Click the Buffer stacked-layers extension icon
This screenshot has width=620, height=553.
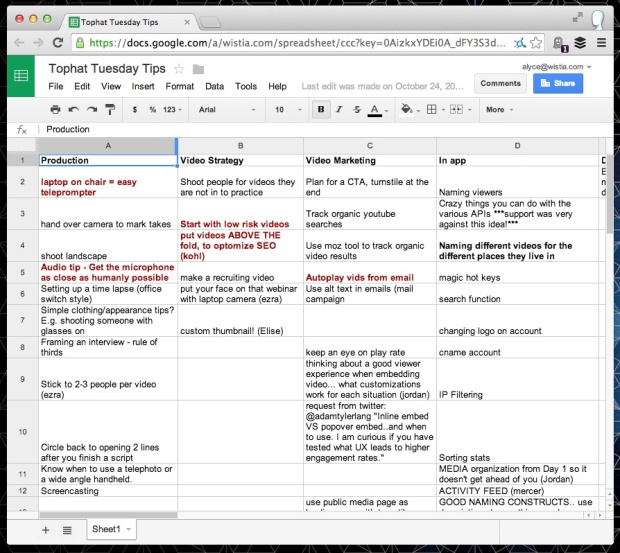(x=580, y=43)
